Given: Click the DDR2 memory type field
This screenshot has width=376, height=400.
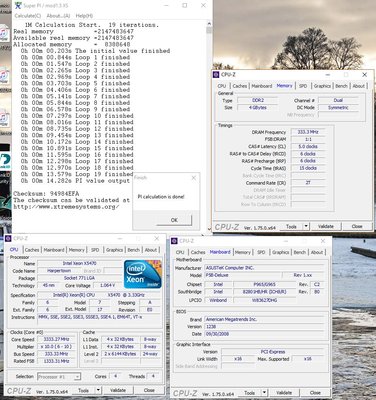Looking at the screenshot, I should 257,100.
